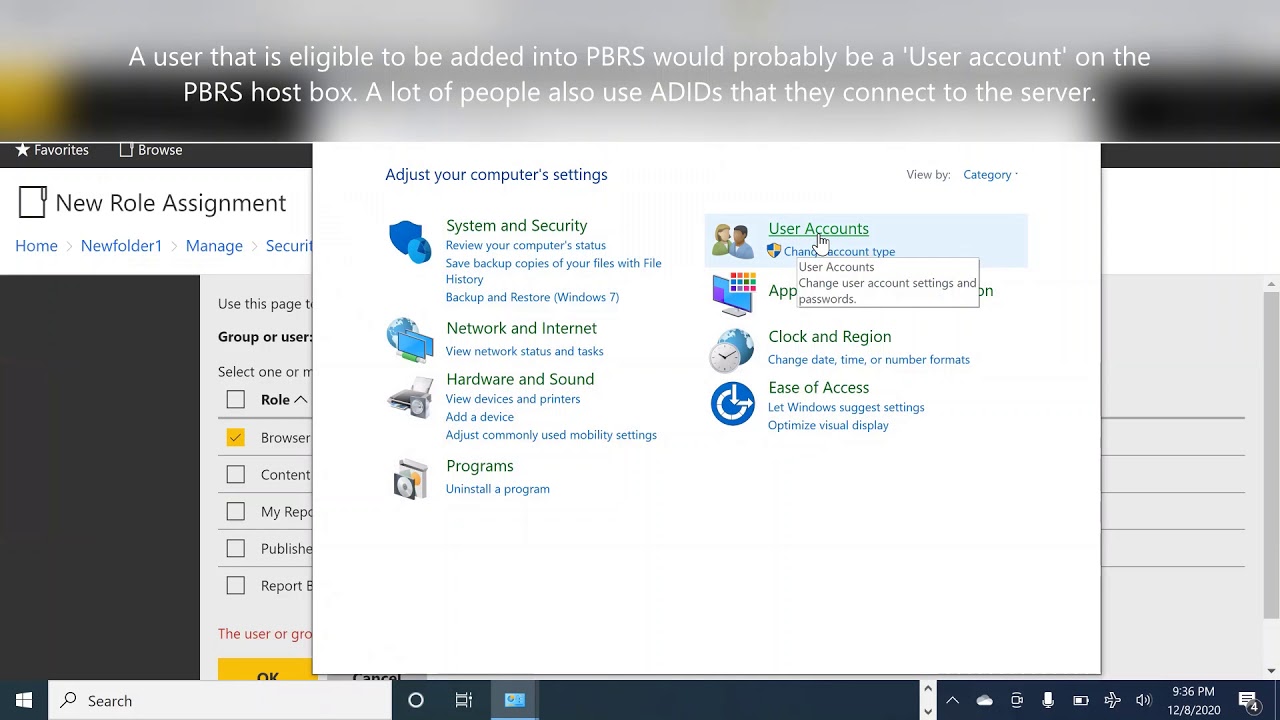Check the My Reports role checkbox
Viewport: 1280px width, 720px height.
235,511
